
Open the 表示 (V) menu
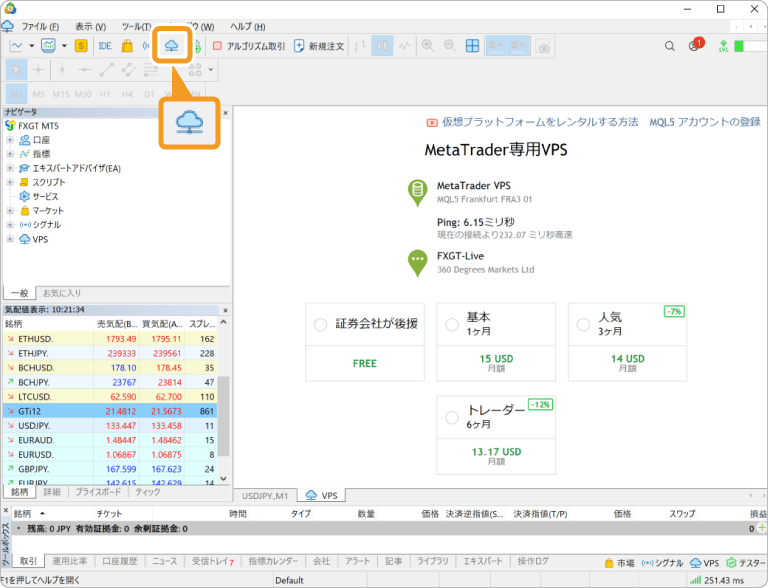[90, 26]
